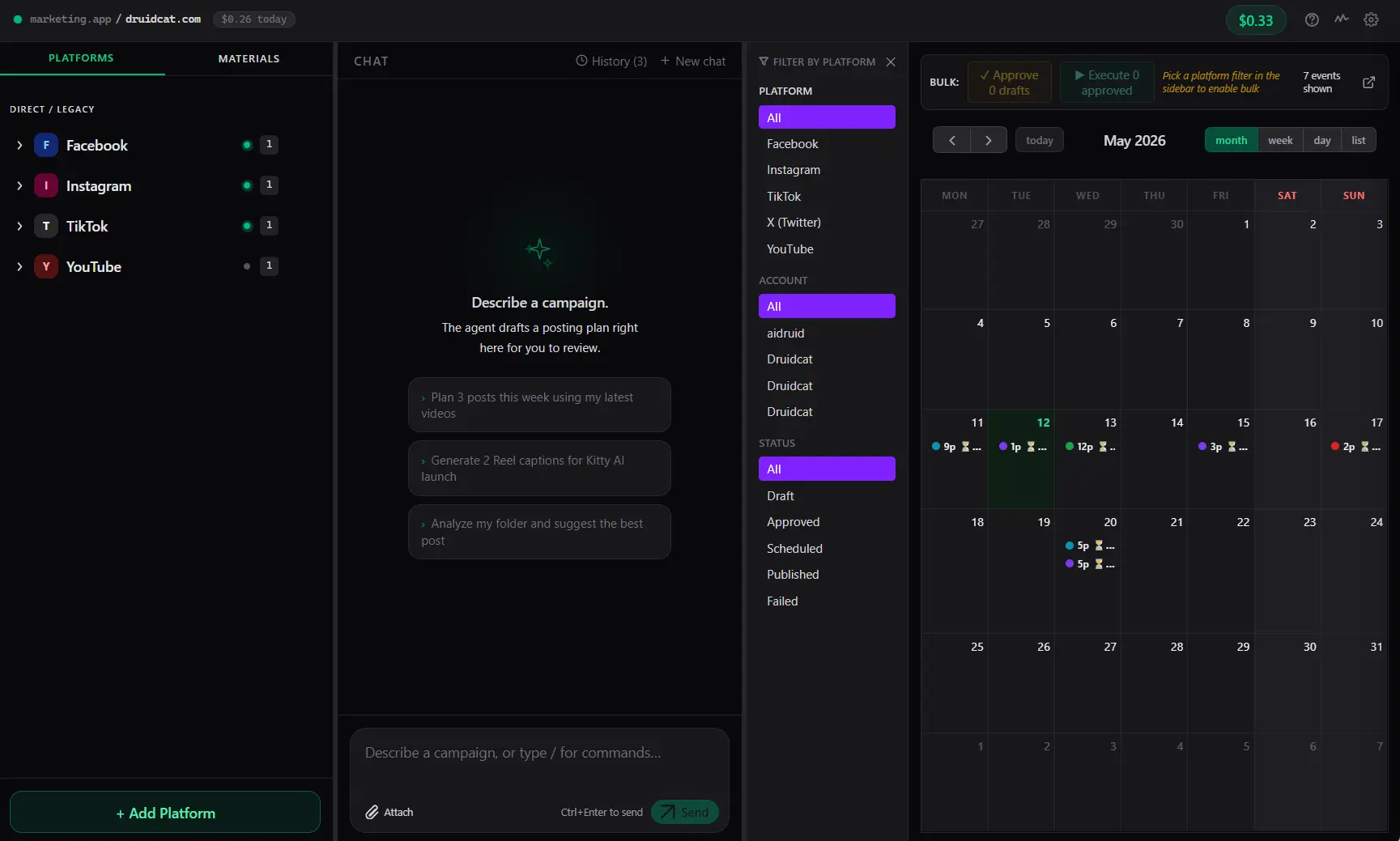Click the TikTok platform badge icon
Viewport: 1400px width, 841px height.
(x=46, y=226)
